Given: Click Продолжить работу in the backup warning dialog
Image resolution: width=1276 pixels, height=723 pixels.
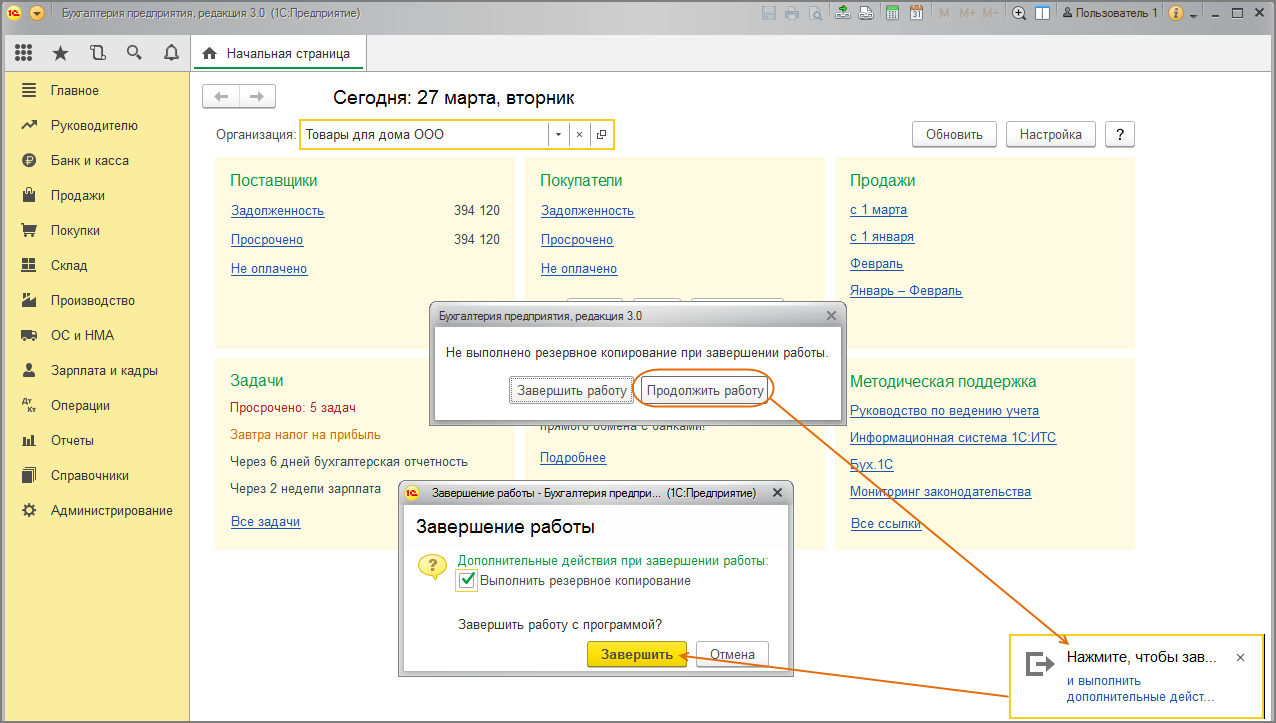Looking at the screenshot, I should coord(705,390).
